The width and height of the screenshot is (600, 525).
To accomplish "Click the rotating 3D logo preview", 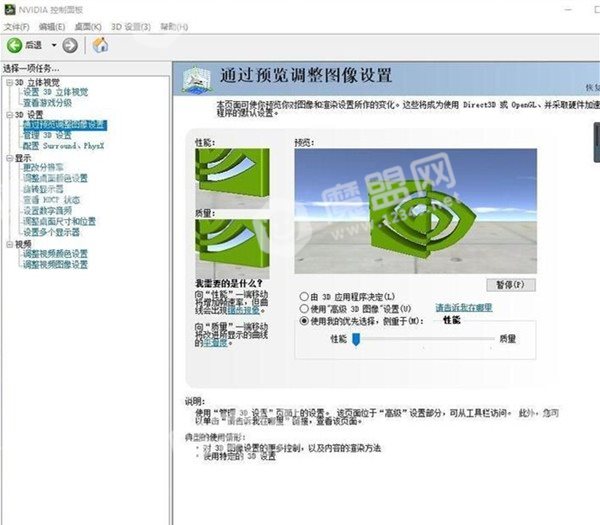I will point(416,211).
